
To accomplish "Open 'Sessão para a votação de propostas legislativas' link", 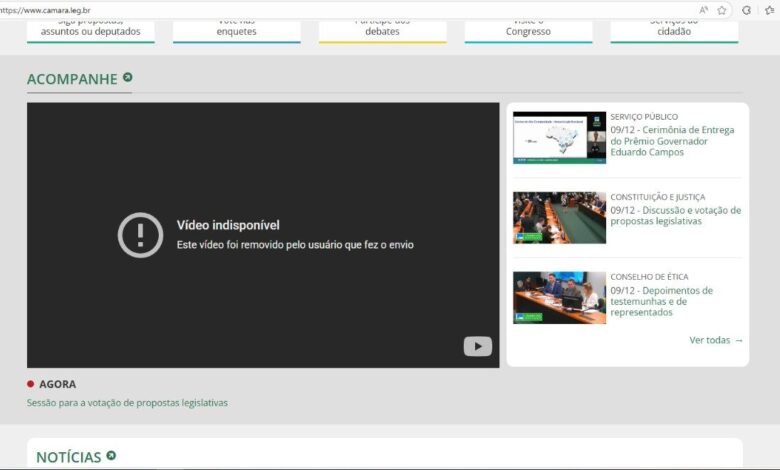I will click(127, 403).
